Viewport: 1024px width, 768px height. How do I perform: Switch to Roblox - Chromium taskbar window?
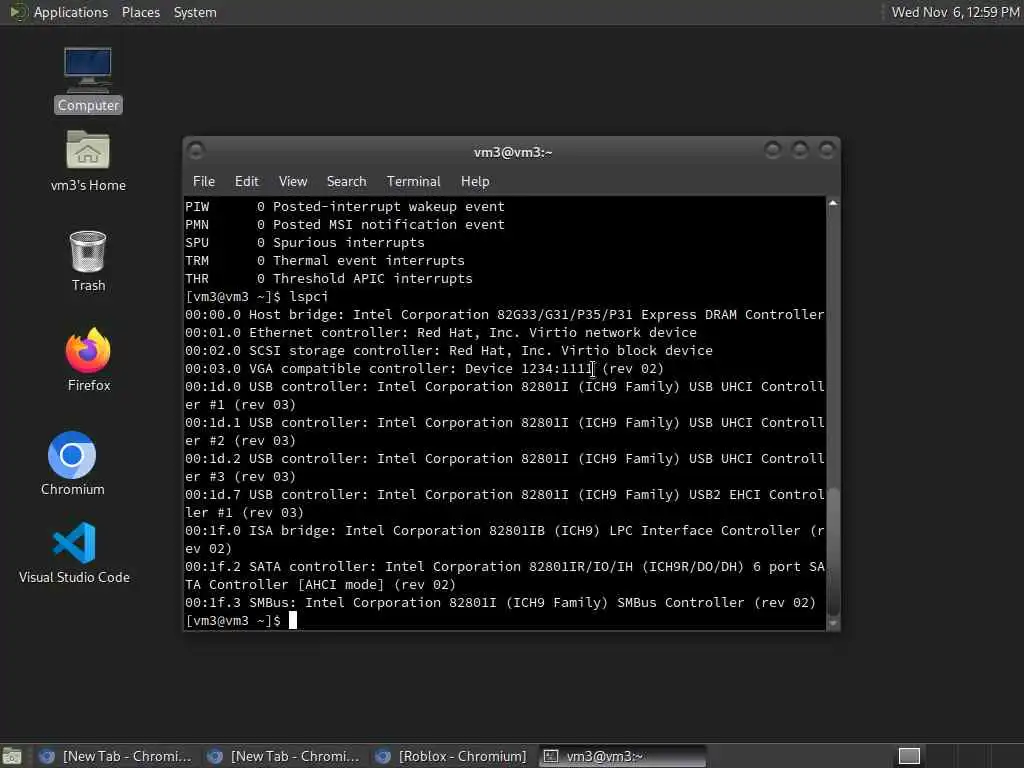(x=451, y=756)
